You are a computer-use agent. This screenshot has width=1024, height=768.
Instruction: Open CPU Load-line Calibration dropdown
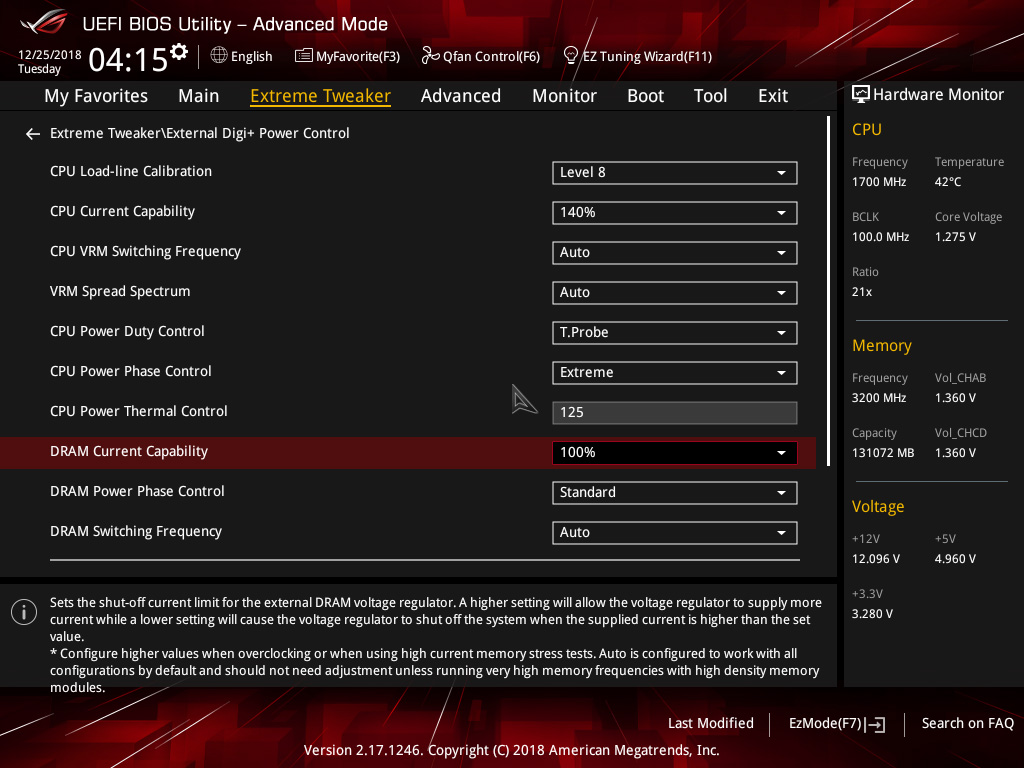[675, 173]
